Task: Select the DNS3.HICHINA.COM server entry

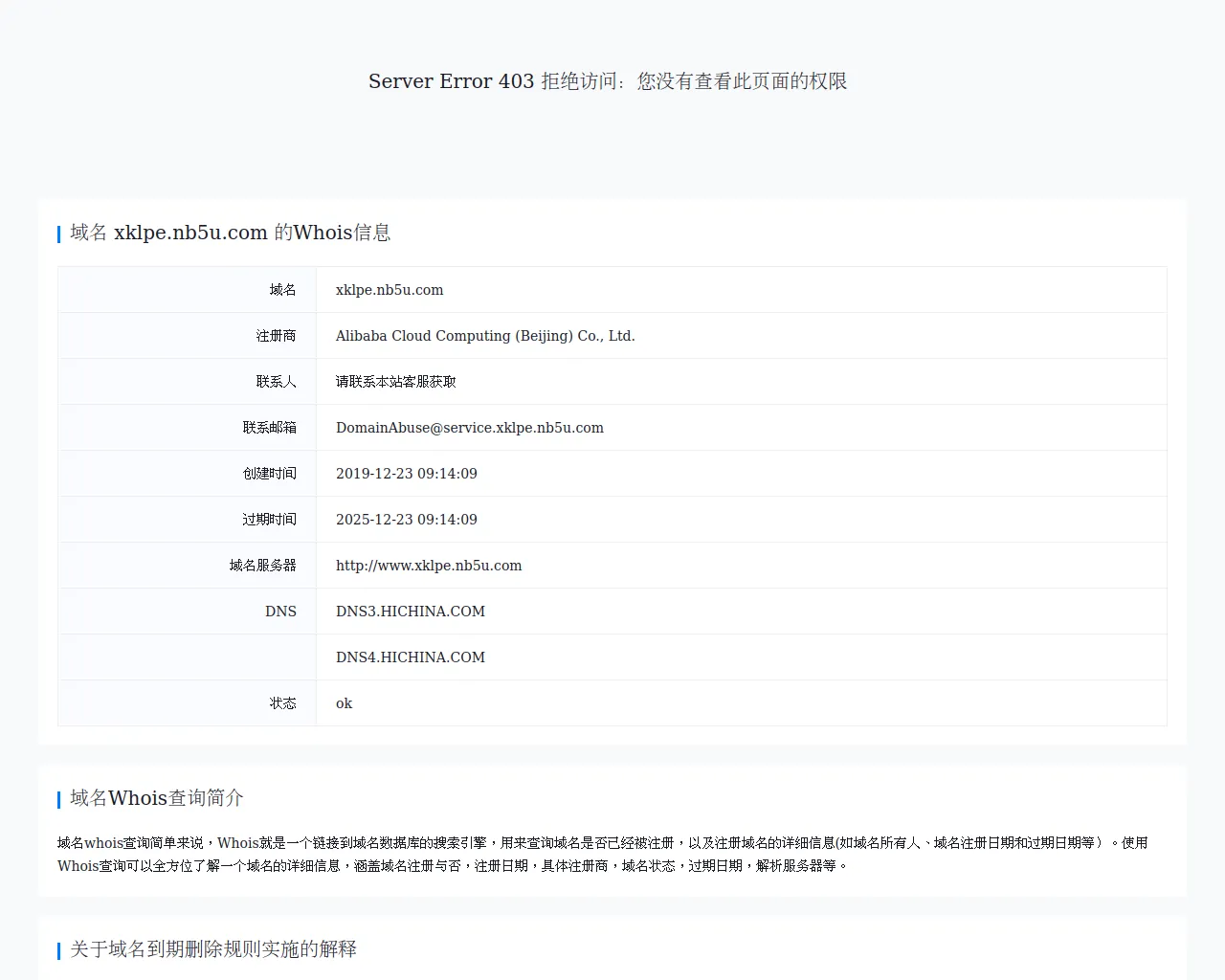Action: tap(410, 611)
